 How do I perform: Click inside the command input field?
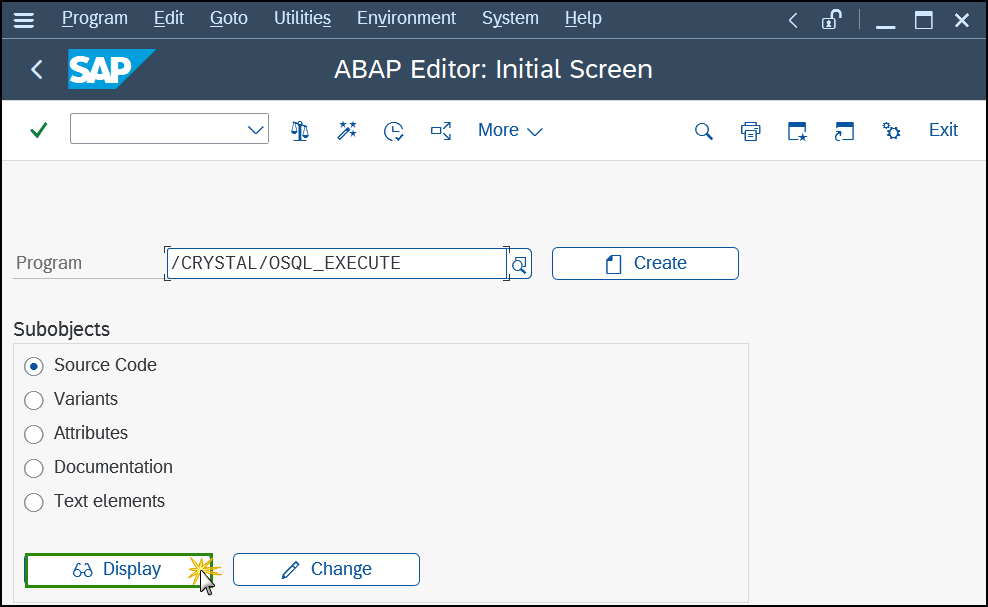tap(158, 129)
